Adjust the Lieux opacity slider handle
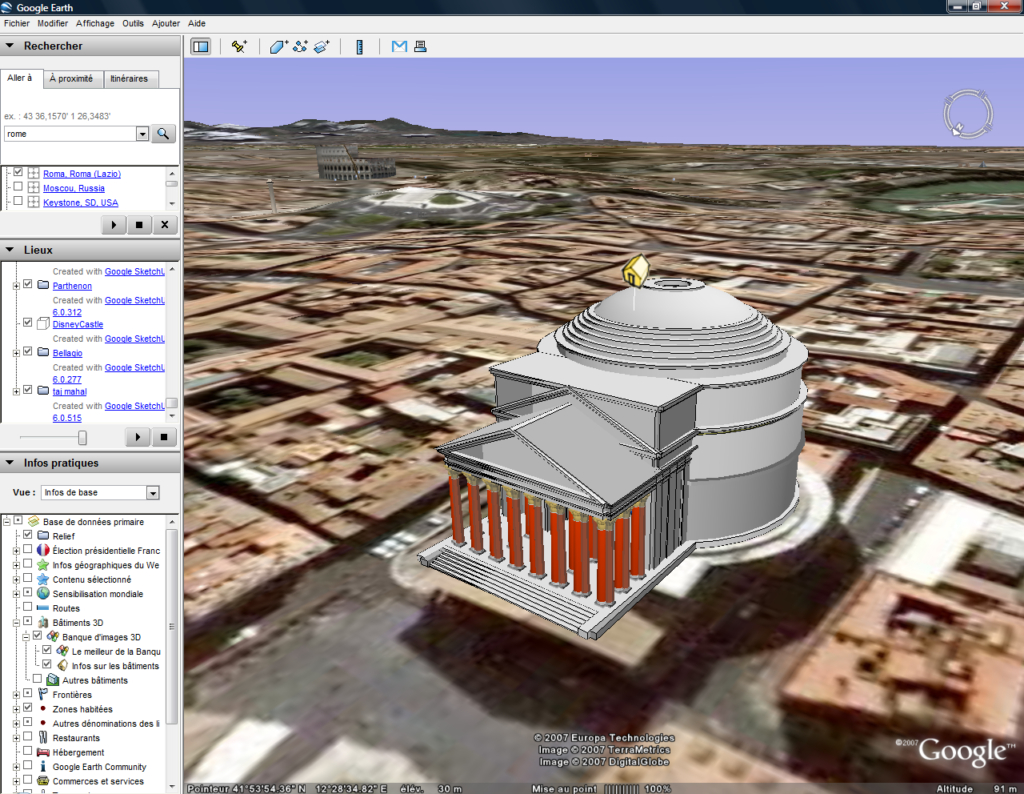 pyautogui.click(x=82, y=437)
